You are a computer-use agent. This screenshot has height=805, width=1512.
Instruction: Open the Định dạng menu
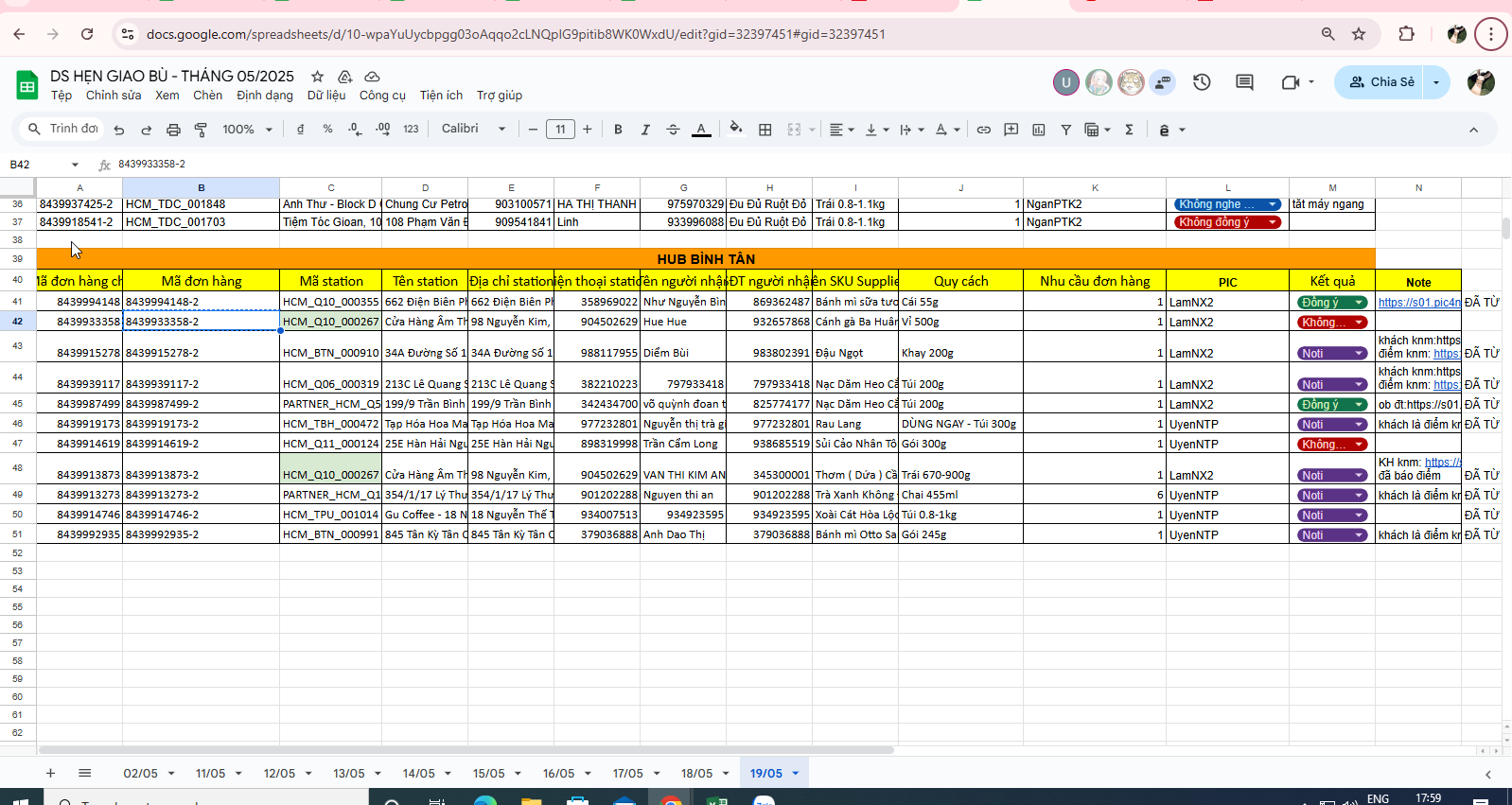click(x=265, y=96)
